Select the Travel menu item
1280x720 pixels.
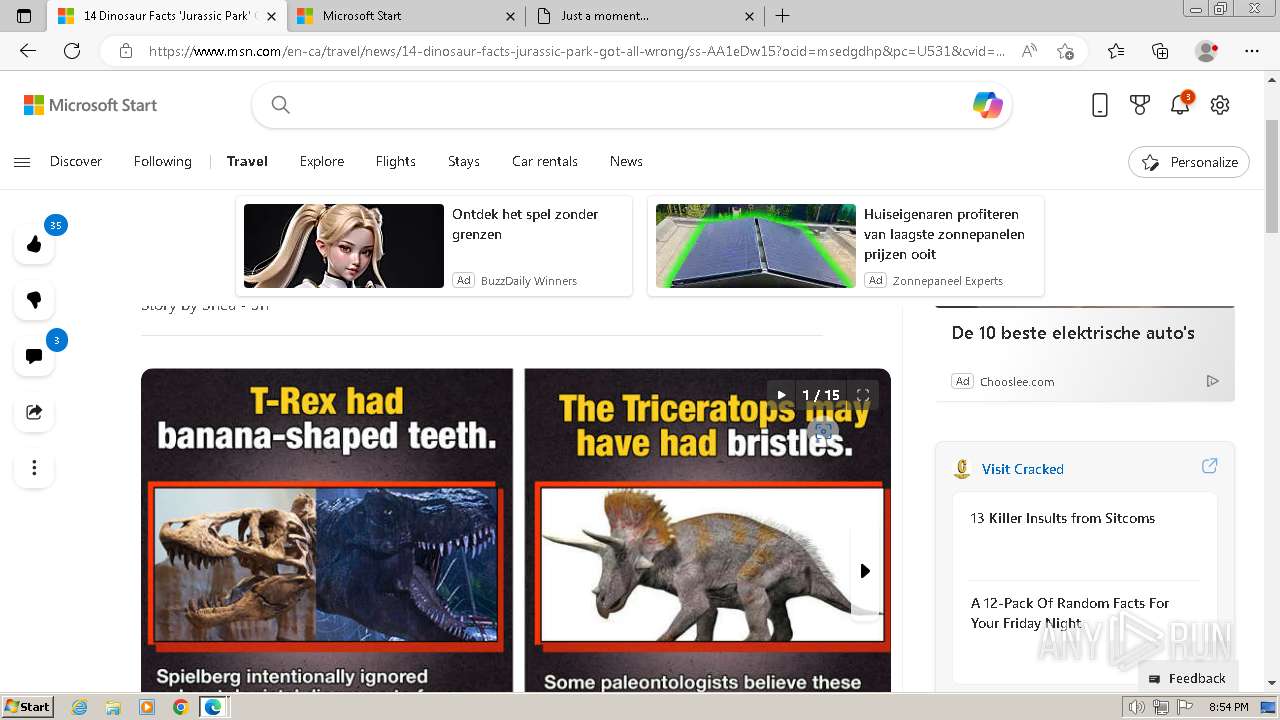[247, 162]
